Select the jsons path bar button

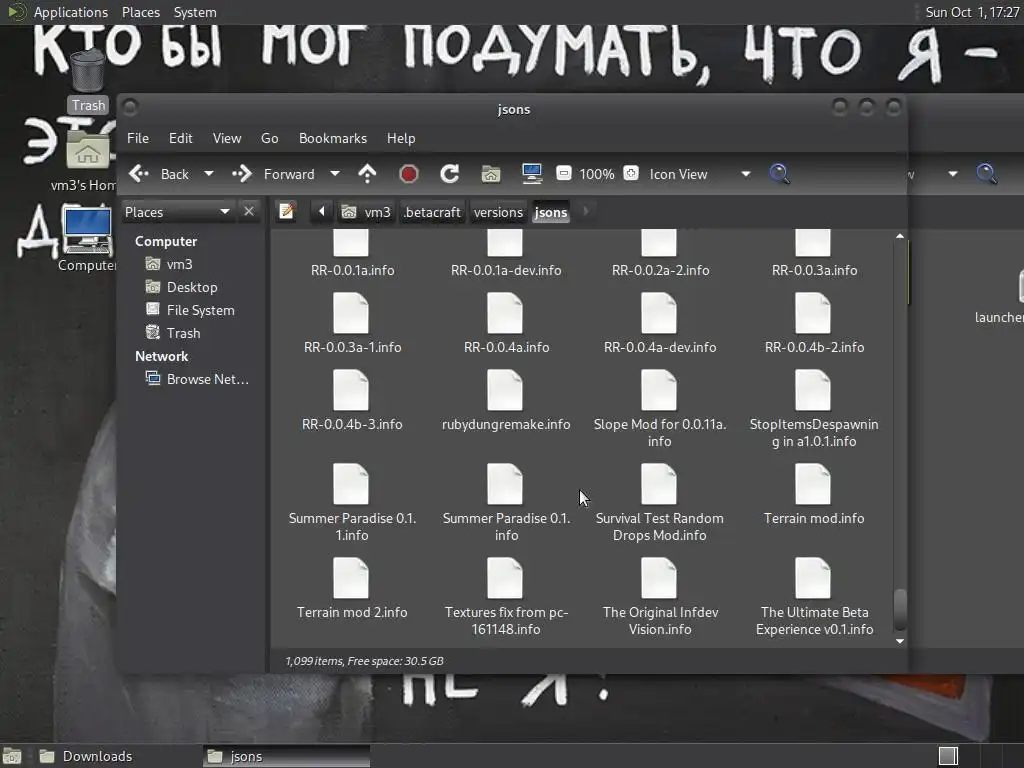coord(551,212)
